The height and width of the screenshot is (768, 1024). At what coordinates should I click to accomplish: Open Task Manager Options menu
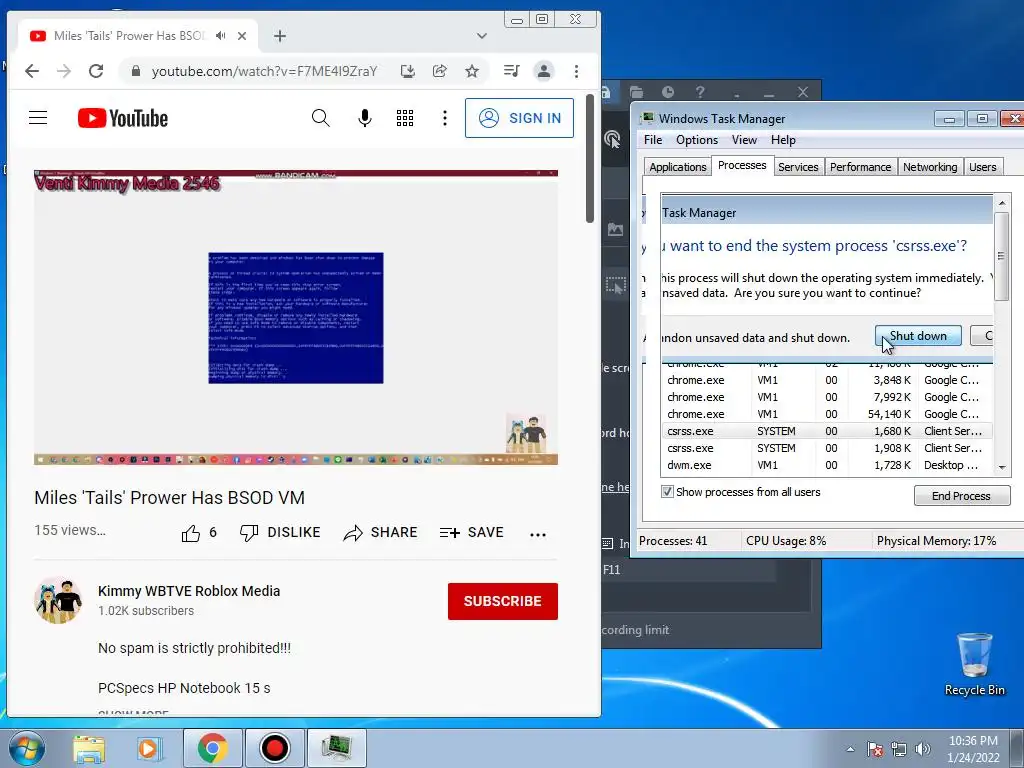pyautogui.click(x=697, y=140)
